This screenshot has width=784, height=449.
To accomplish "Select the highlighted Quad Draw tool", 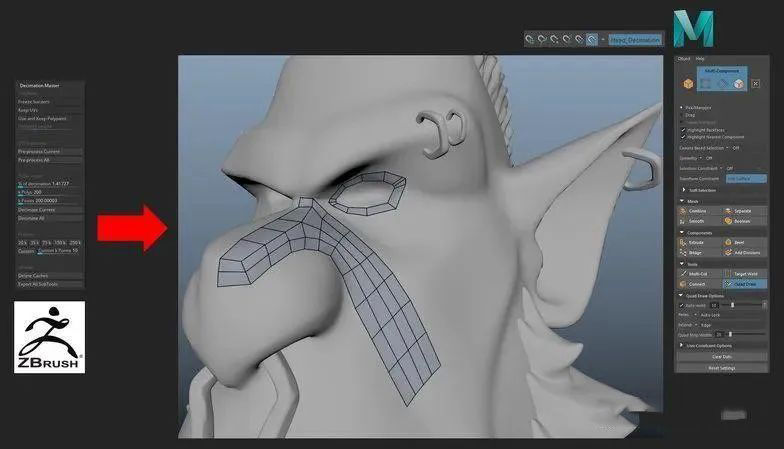I will (744, 284).
